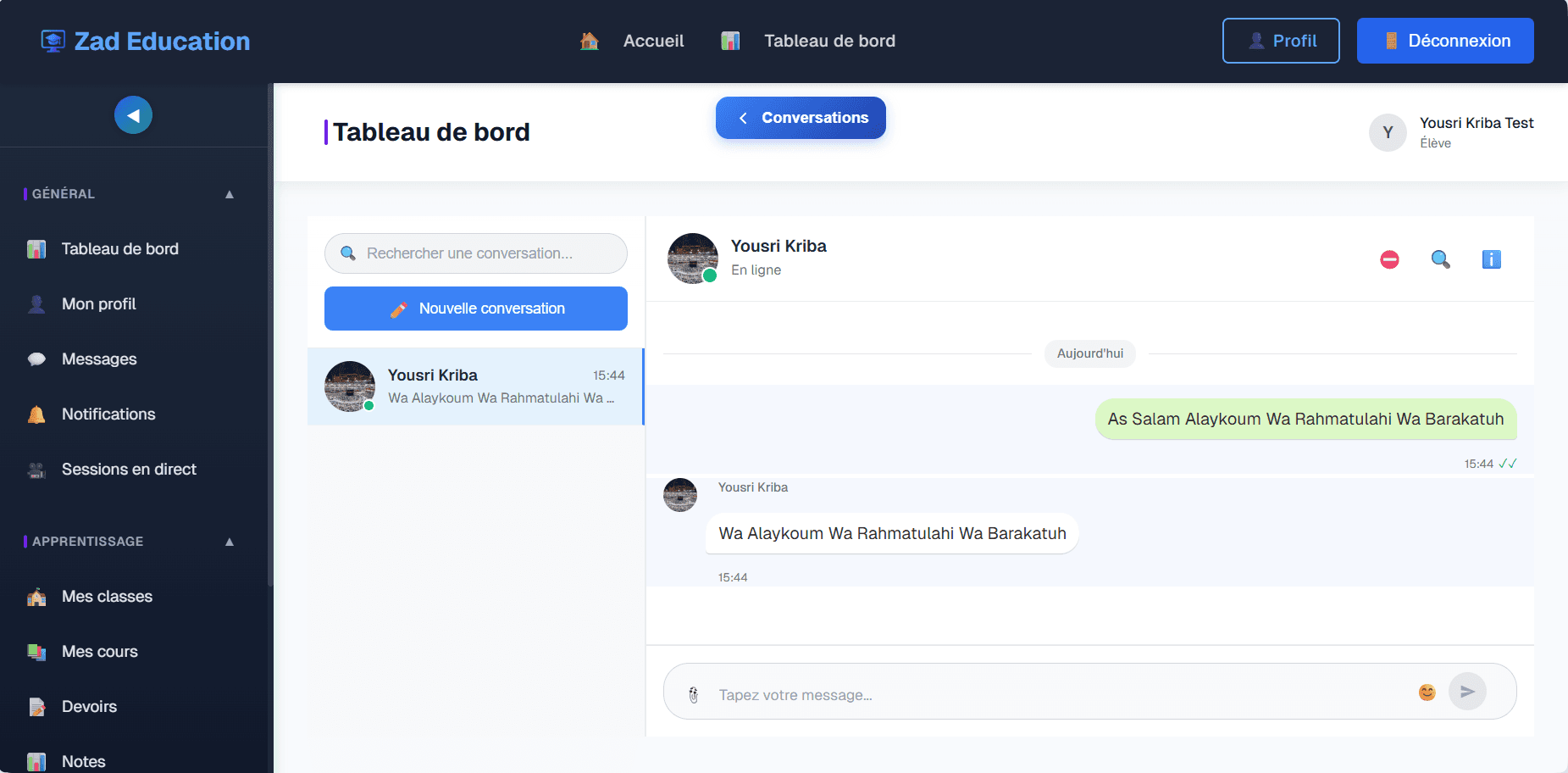Click the attachment paperclip icon

click(693, 695)
